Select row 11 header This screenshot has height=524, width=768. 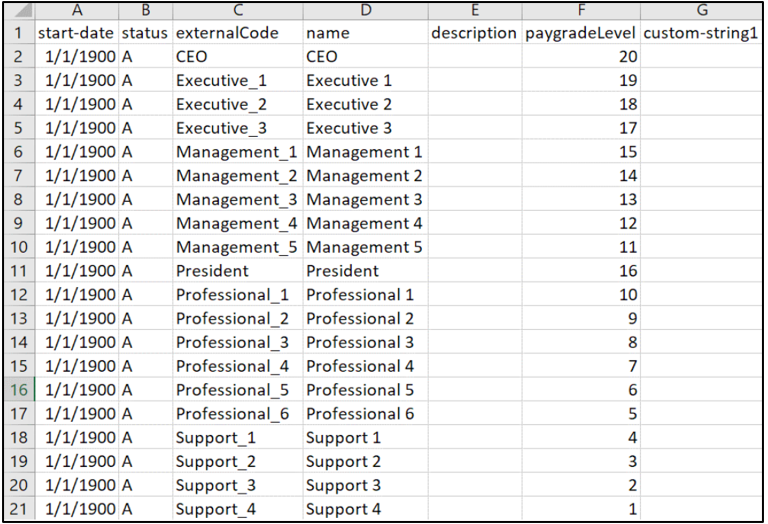20,271
